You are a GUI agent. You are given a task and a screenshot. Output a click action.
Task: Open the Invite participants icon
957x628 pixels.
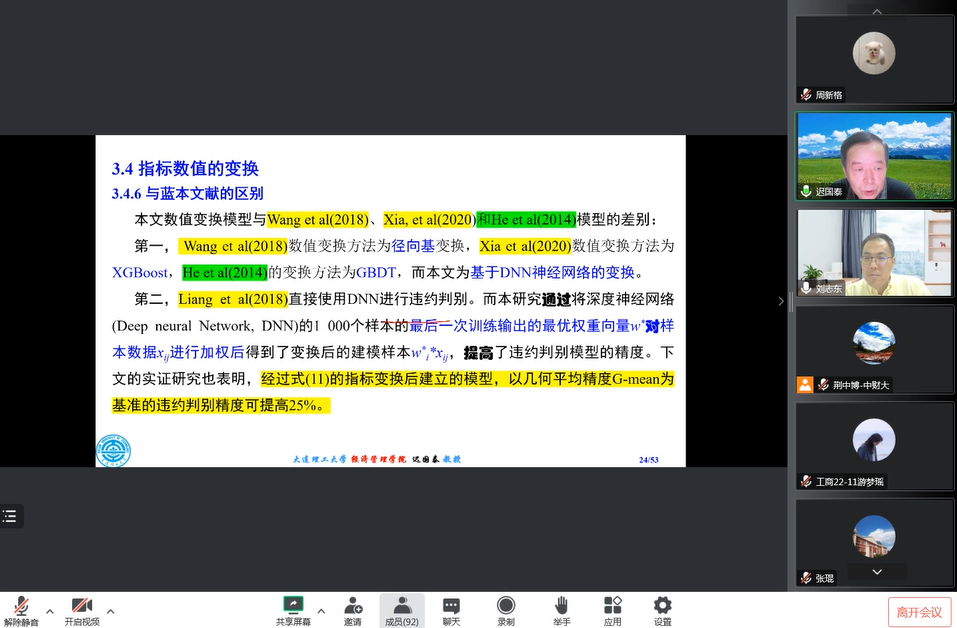(353, 606)
